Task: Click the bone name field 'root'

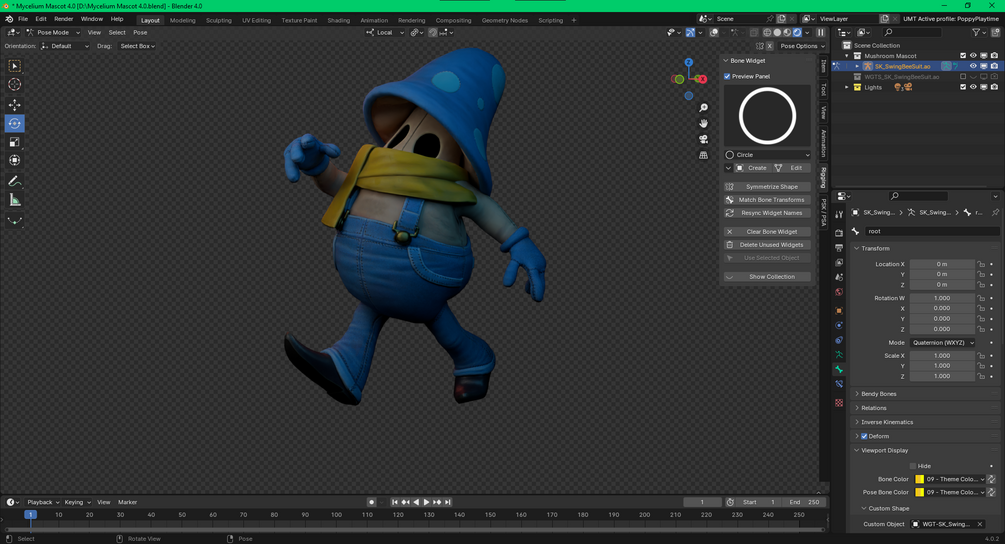Action: pyautogui.click(x=930, y=231)
